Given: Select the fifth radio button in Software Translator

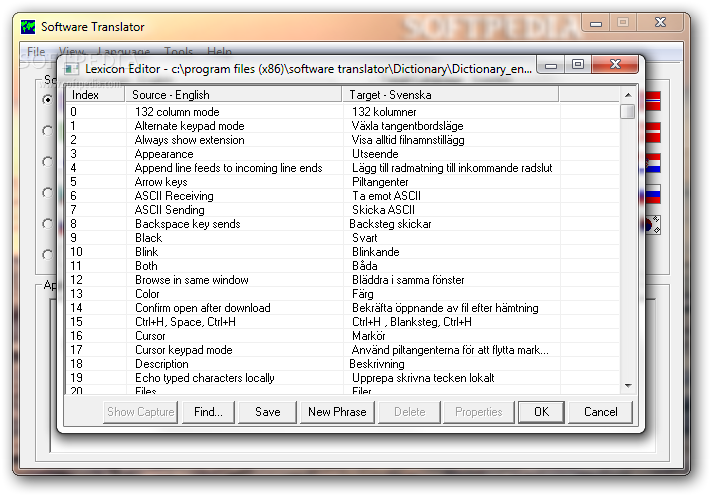Looking at the screenshot, I should click(47, 224).
